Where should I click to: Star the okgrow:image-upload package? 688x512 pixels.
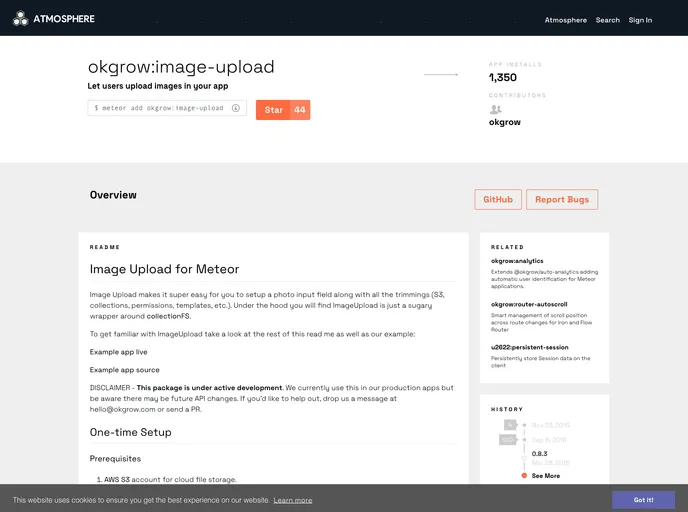(273, 110)
